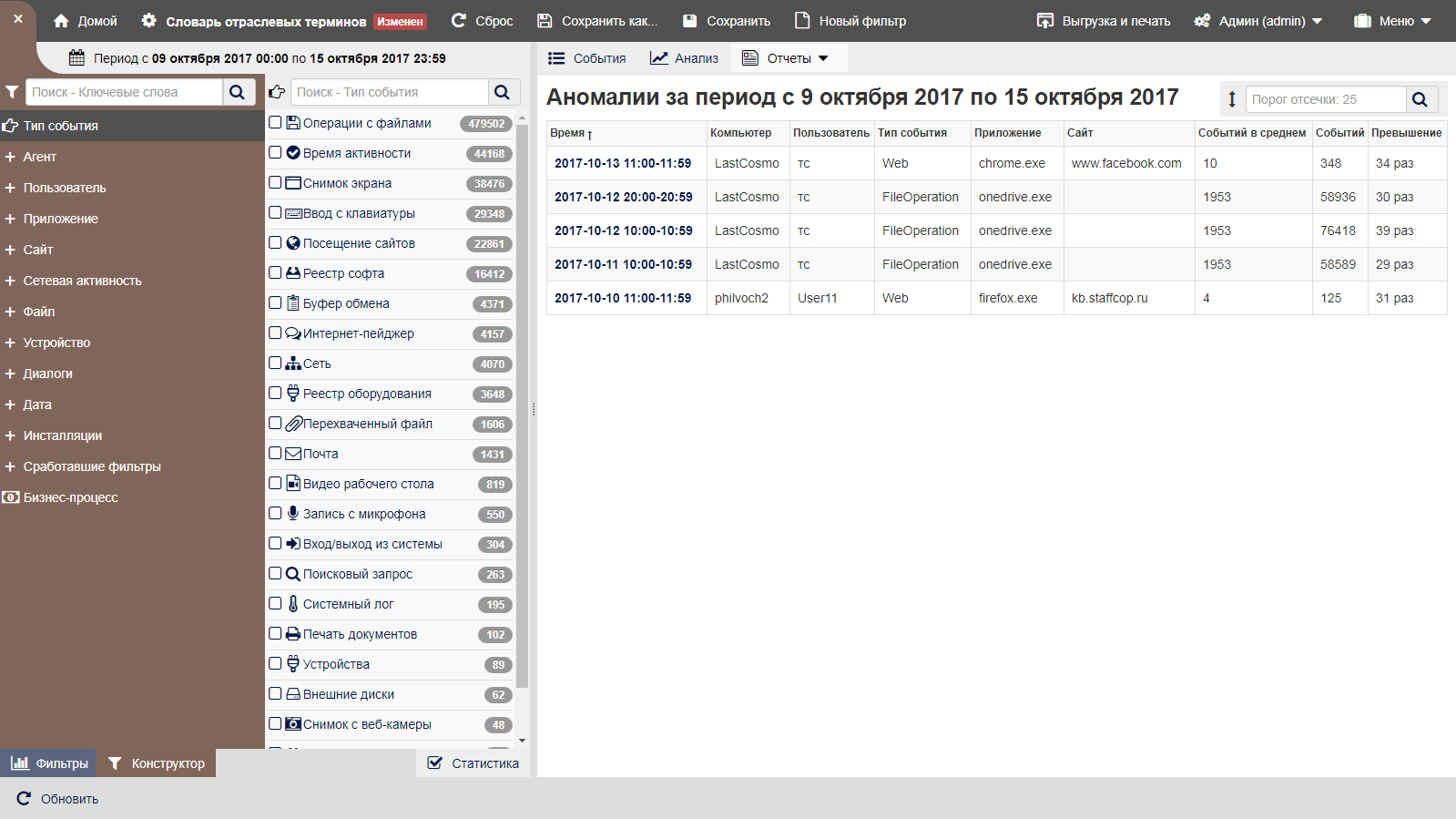Open the Фильтры bottom tab
Image resolution: width=1456 pixels, height=819 pixels.
tap(50, 763)
